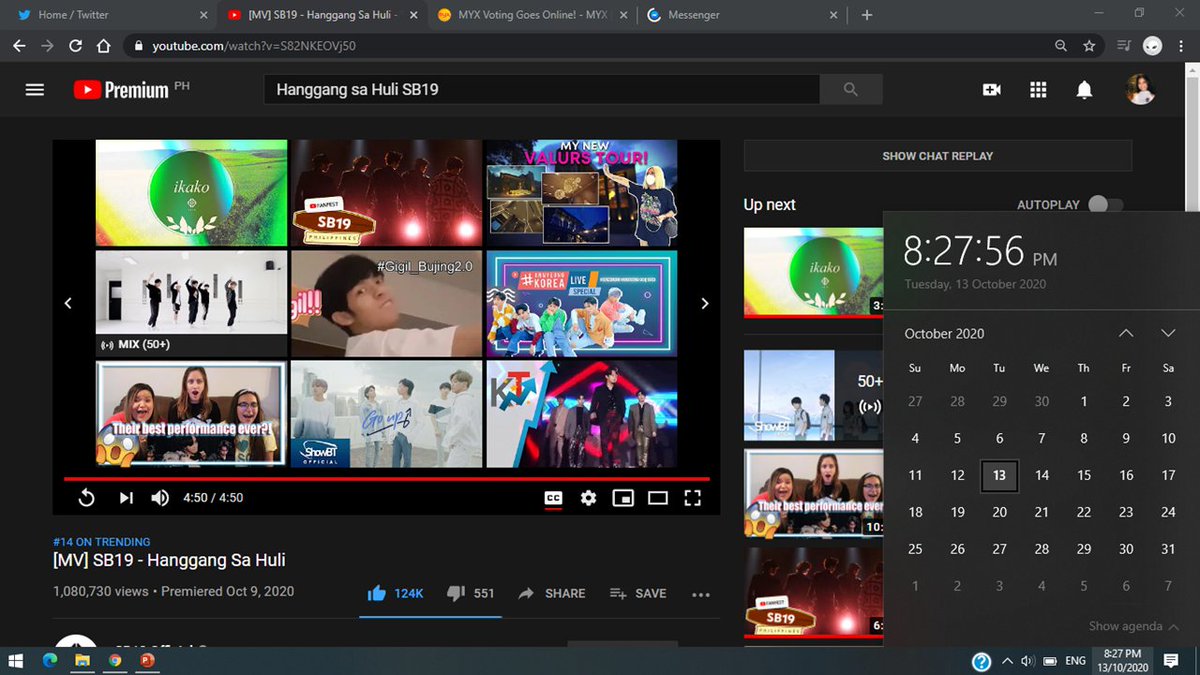Open the MY NEW VALURS TOUR thumbnail

pyautogui.click(x=581, y=192)
